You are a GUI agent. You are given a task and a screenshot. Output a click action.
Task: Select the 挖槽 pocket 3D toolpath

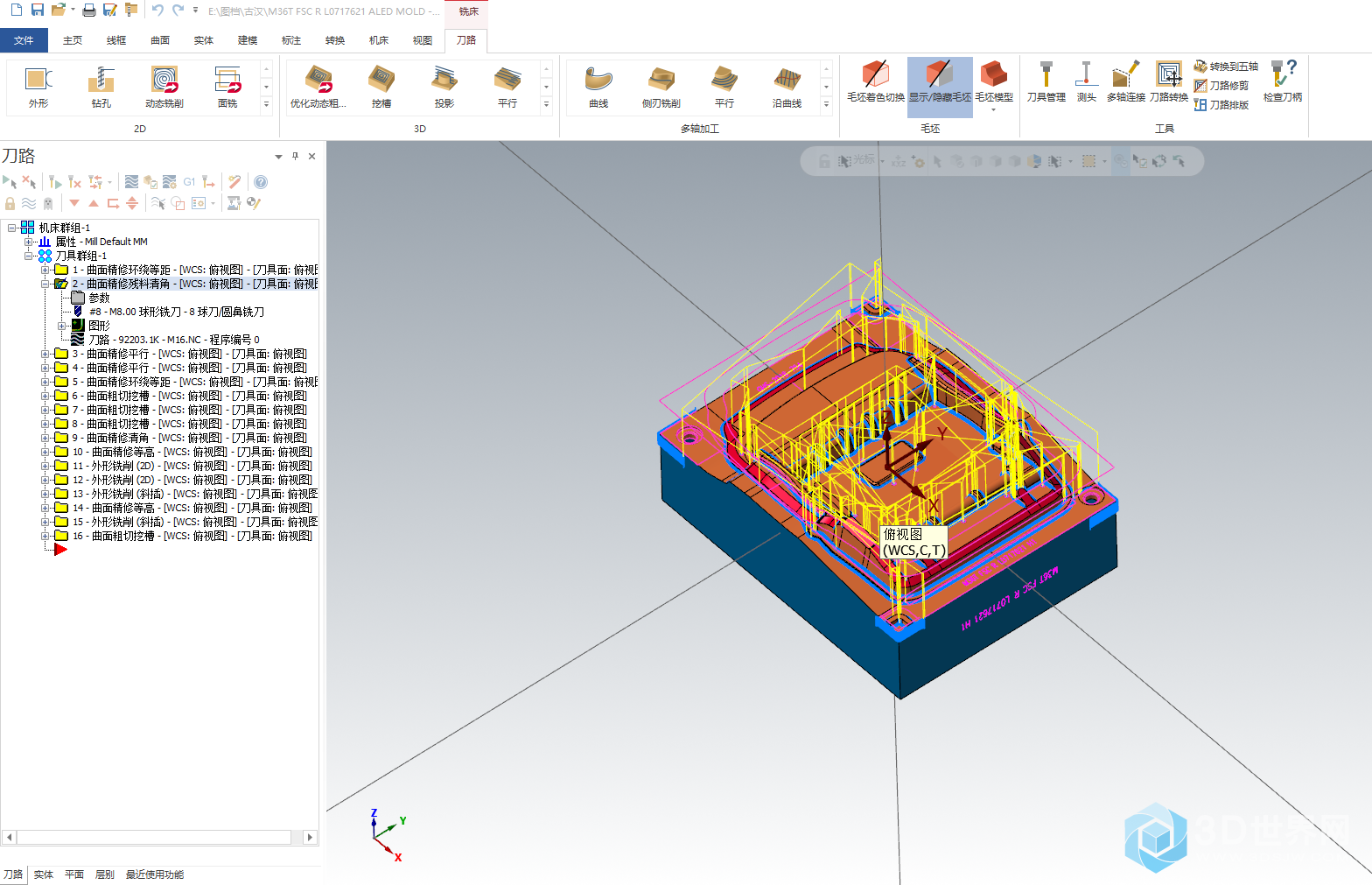[x=381, y=87]
